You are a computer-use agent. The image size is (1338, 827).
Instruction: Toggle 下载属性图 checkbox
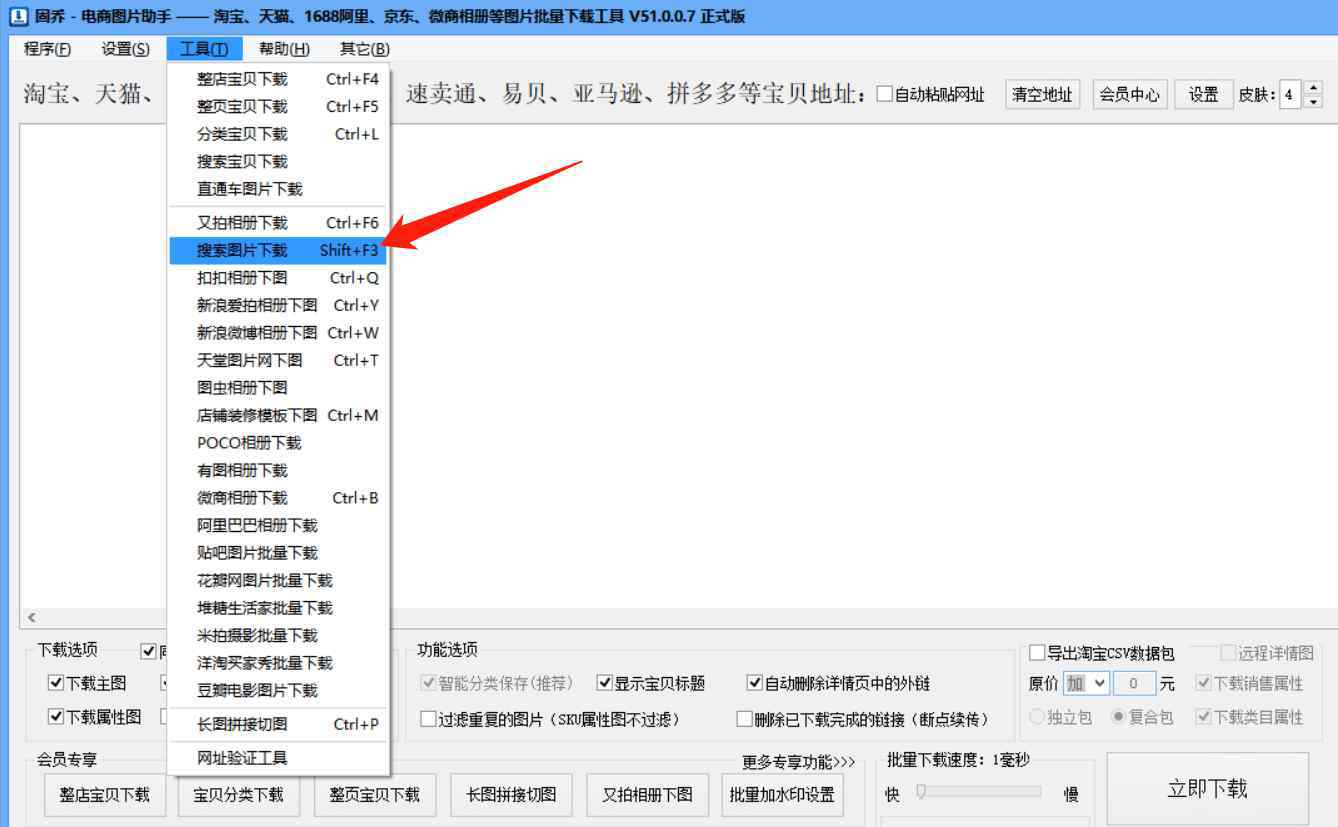[x=56, y=717]
